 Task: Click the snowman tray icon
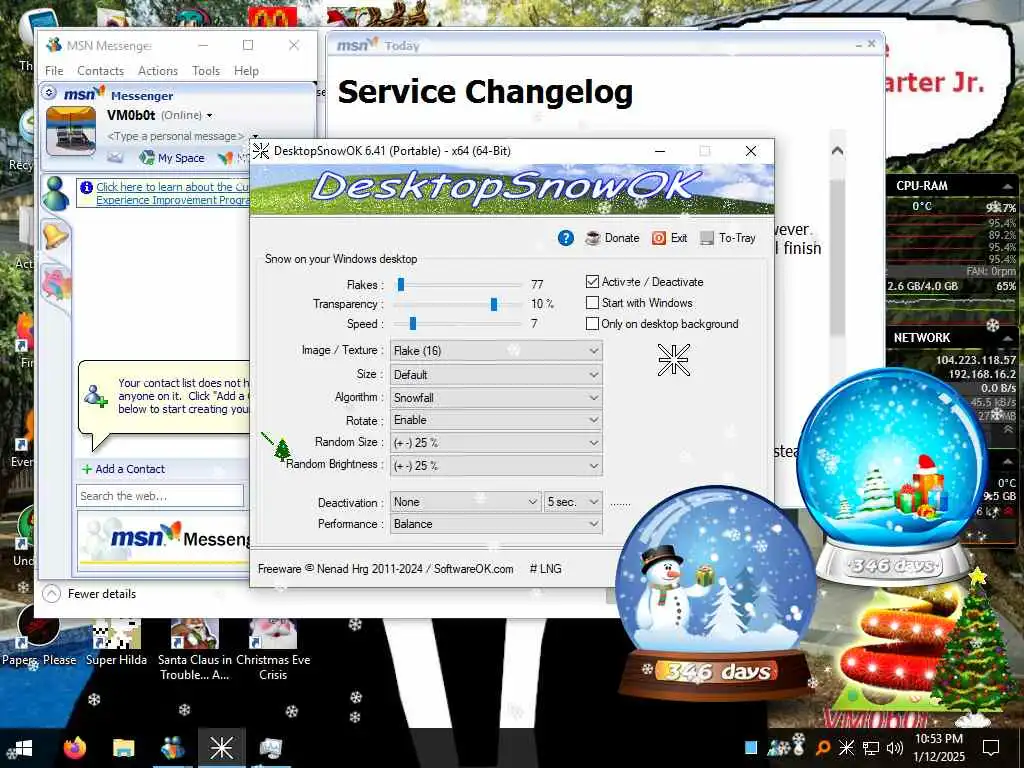[x=799, y=744]
